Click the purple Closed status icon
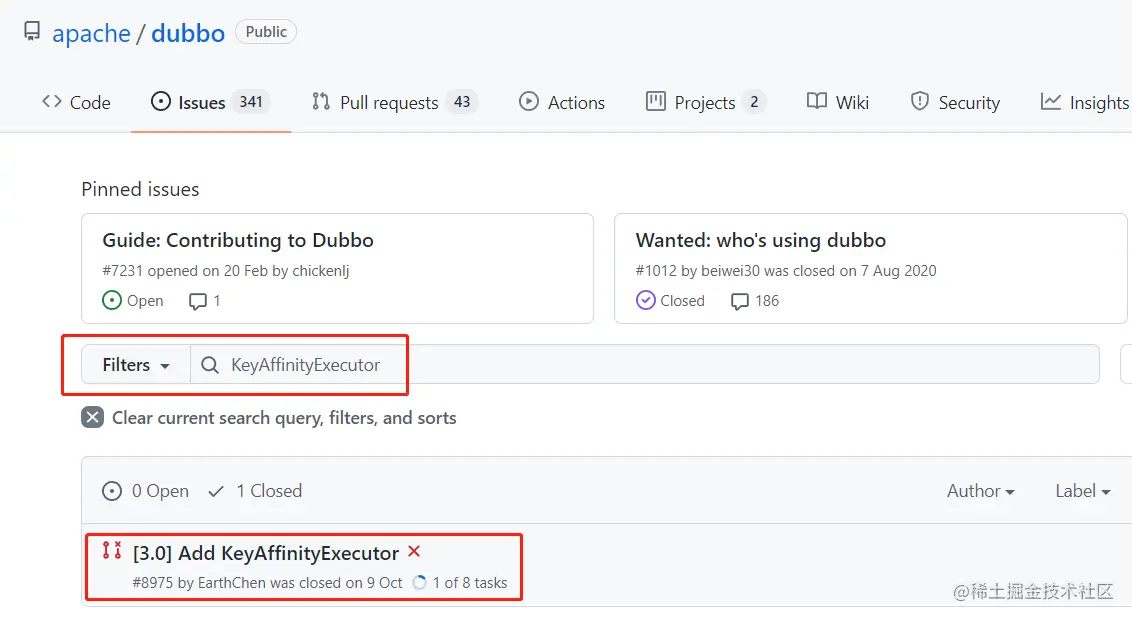The height and width of the screenshot is (620, 1132). pyautogui.click(x=645, y=300)
